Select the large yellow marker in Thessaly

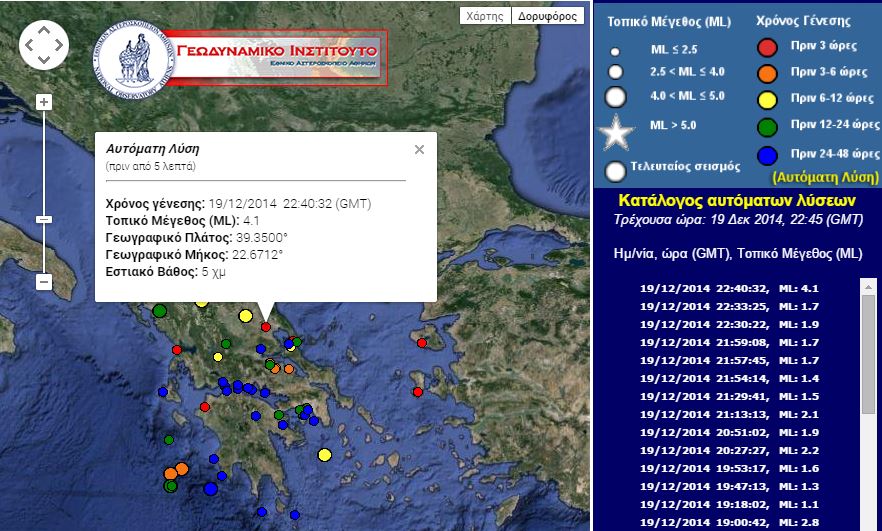pos(245,316)
